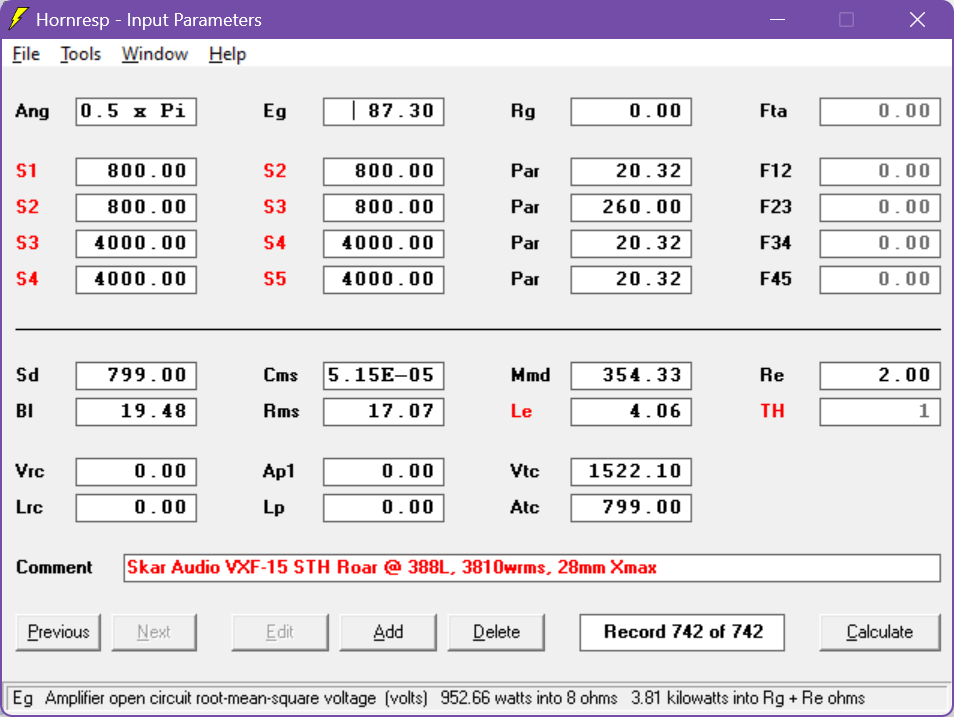954x717 pixels.
Task: Minimize the Hornresp window
Action: [x=777, y=19]
